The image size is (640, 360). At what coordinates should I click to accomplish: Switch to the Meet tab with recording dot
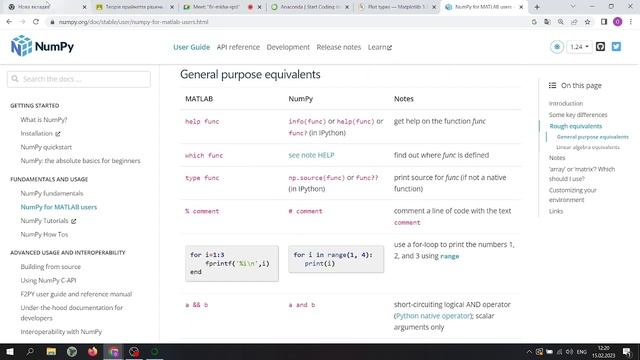219,7
